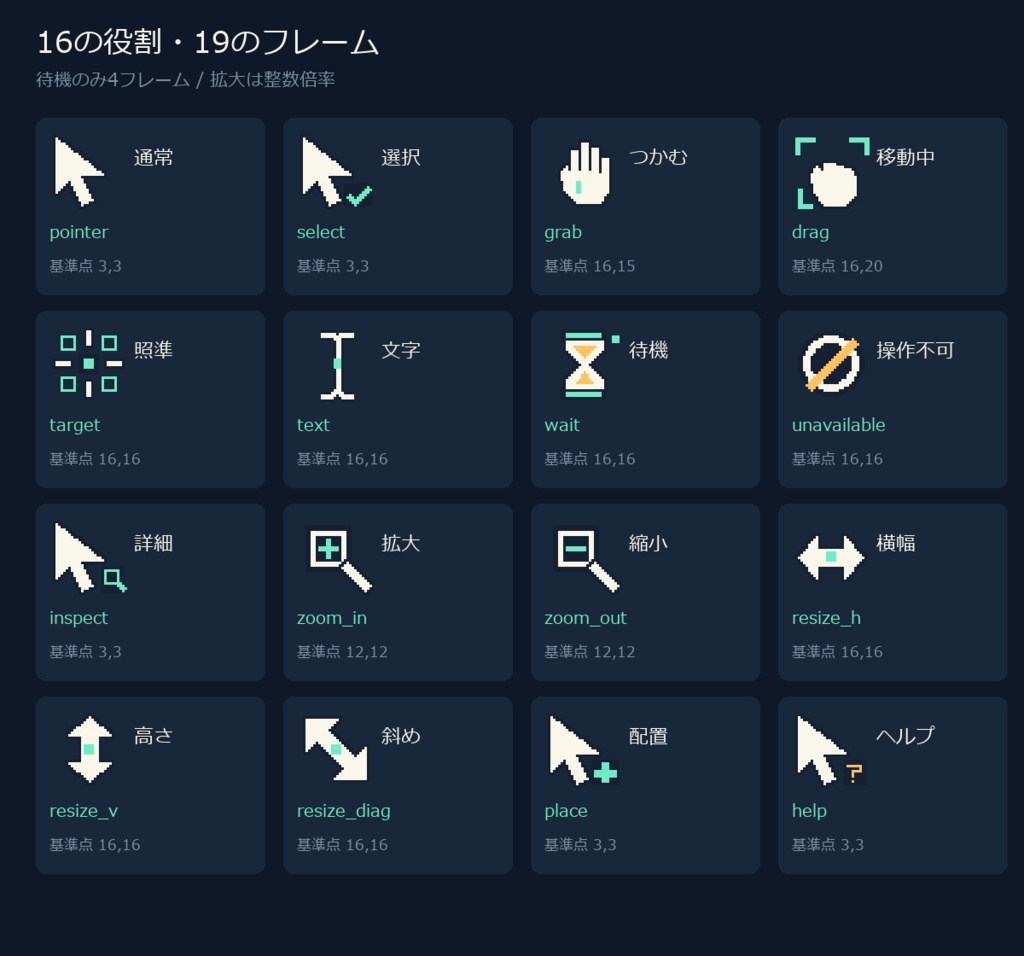The width and height of the screenshot is (1024, 956).
Task: Click the 'help' name label
Action: (809, 812)
